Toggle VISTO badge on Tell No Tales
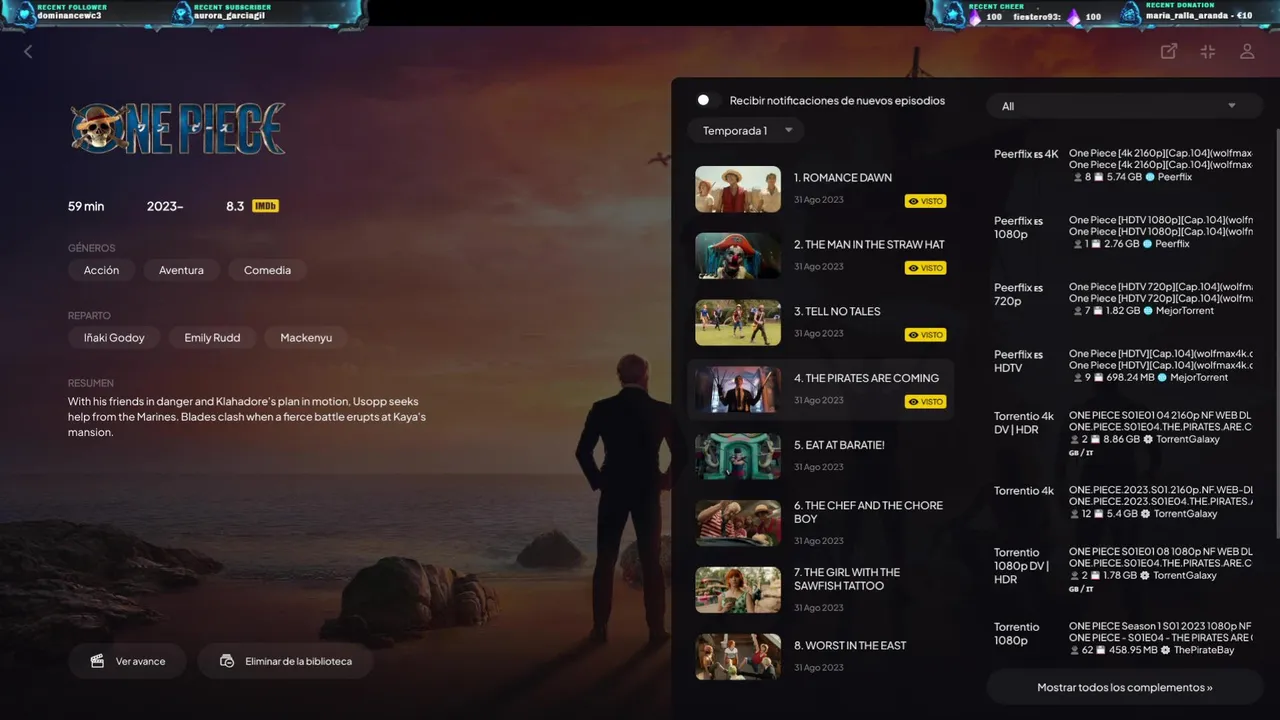1280x720 pixels. [925, 335]
